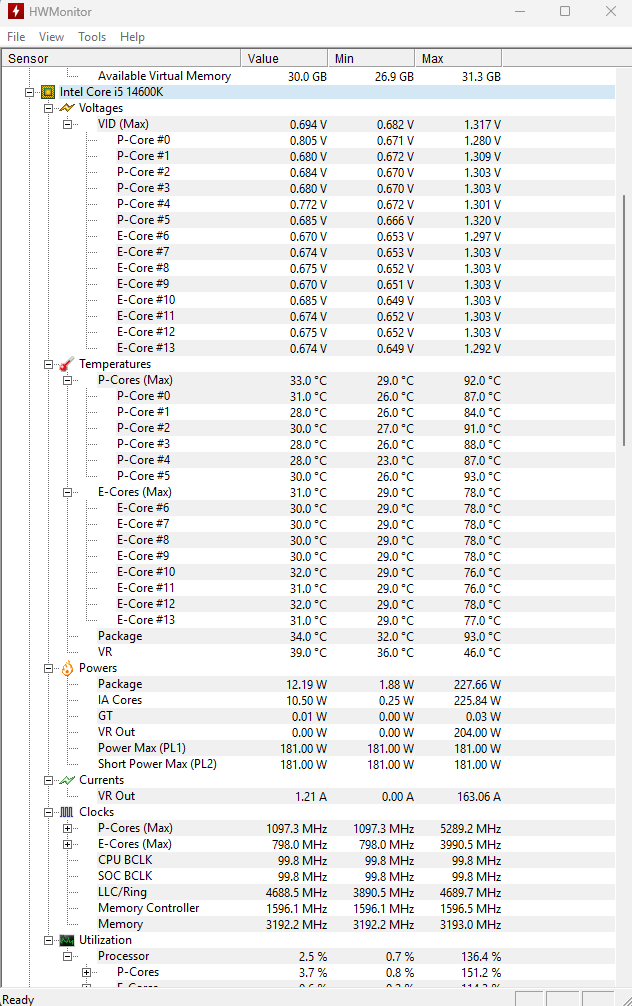632x1006 pixels.
Task: Click the vertical scrollbar thumb
Action: pos(625,320)
